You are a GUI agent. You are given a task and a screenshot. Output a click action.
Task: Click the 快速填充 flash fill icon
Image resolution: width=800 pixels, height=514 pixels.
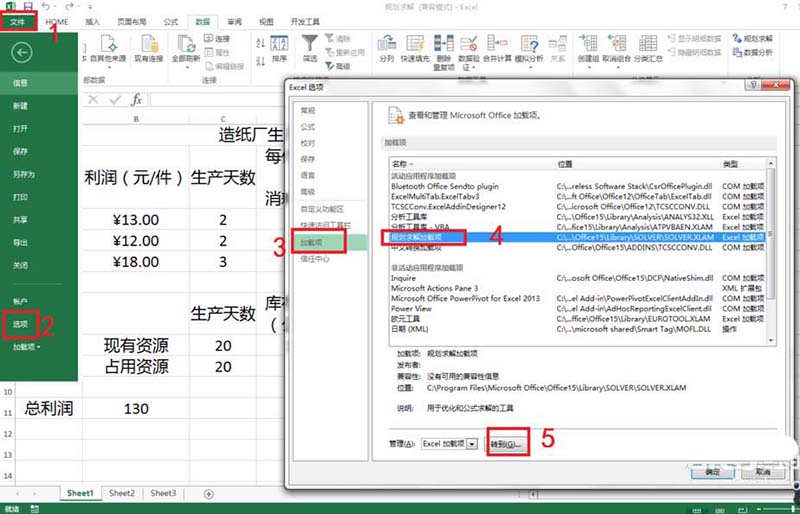(415, 43)
